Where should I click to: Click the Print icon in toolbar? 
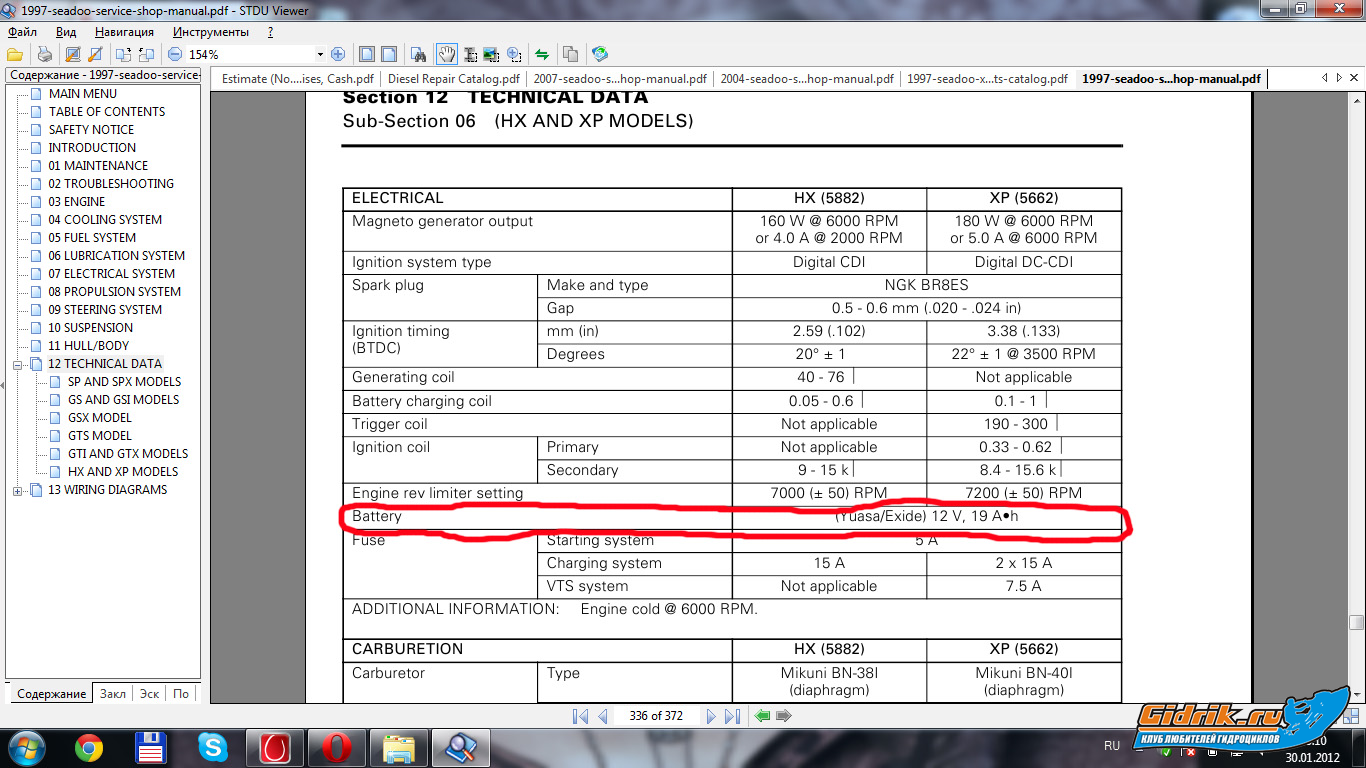(44, 54)
